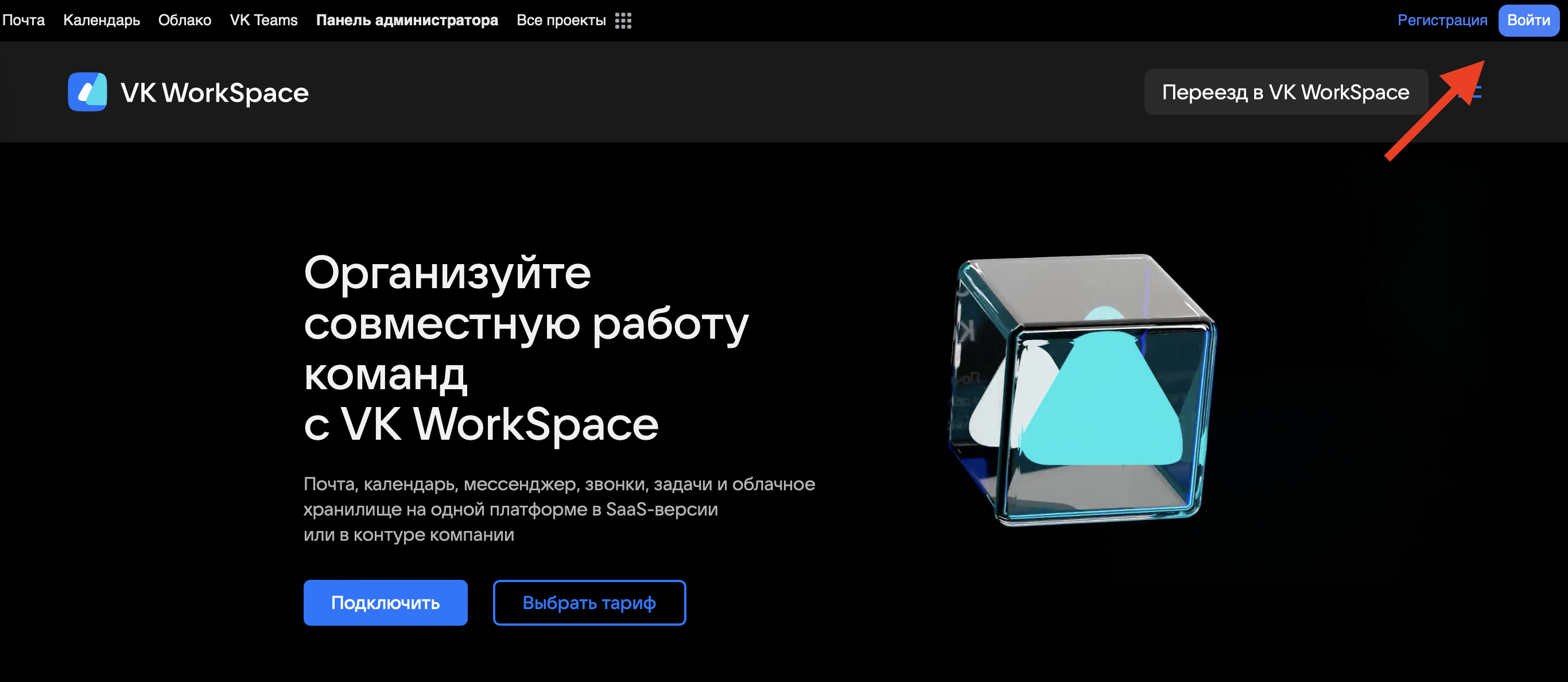Click the Выбрать тариф button
The image size is (1568, 682).
coord(589,602)
